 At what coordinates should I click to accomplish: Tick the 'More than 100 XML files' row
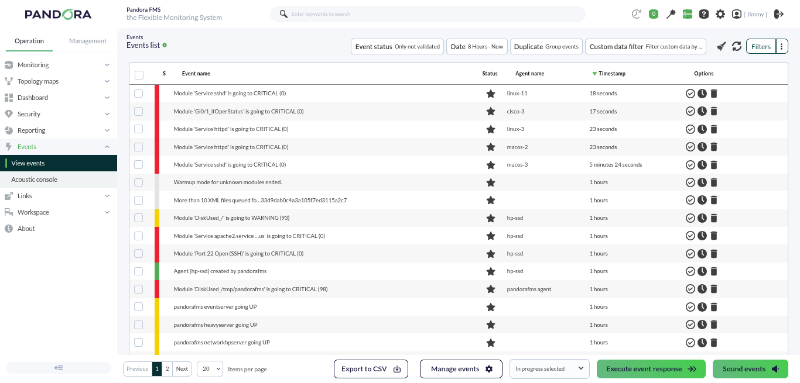click(139, 200)
